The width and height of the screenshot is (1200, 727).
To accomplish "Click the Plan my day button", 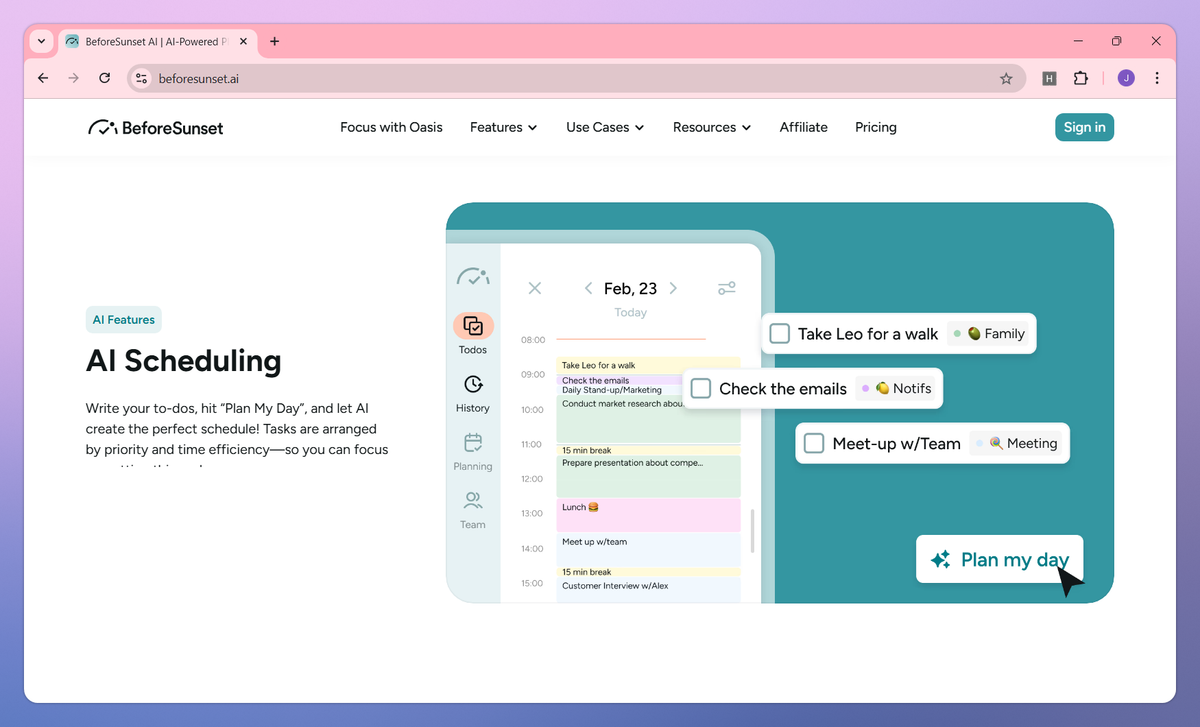I will (999, 559).
